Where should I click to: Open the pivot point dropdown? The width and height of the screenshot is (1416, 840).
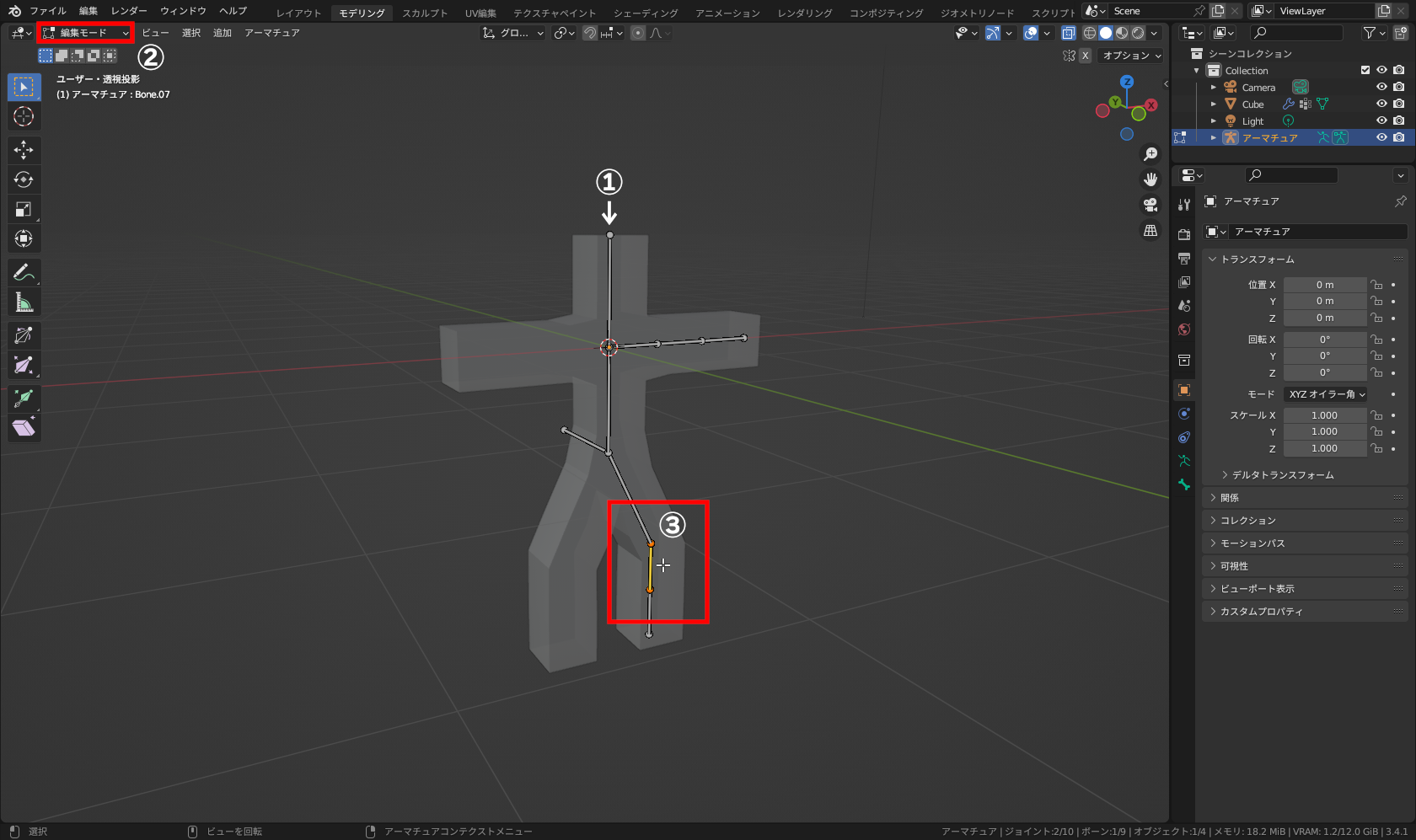coord(564,33)
